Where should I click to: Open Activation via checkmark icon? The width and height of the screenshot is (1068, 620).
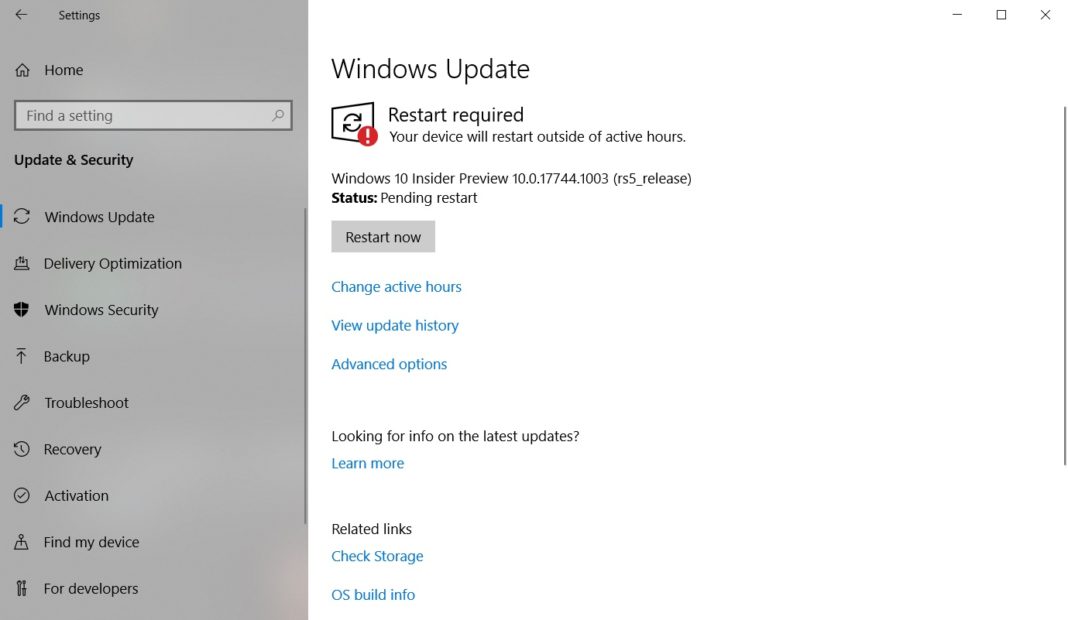click(22, 495)
